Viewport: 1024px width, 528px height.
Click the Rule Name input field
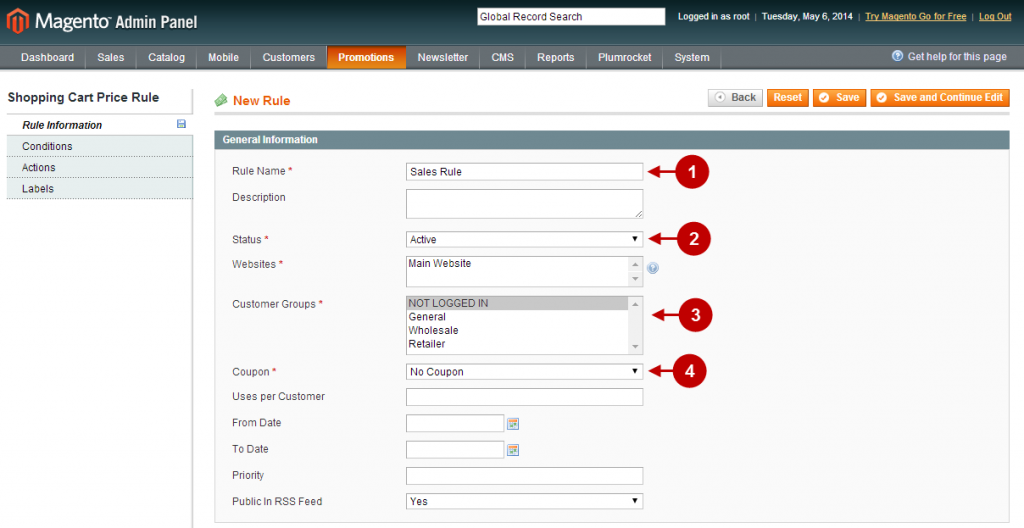tap(524, 172)
